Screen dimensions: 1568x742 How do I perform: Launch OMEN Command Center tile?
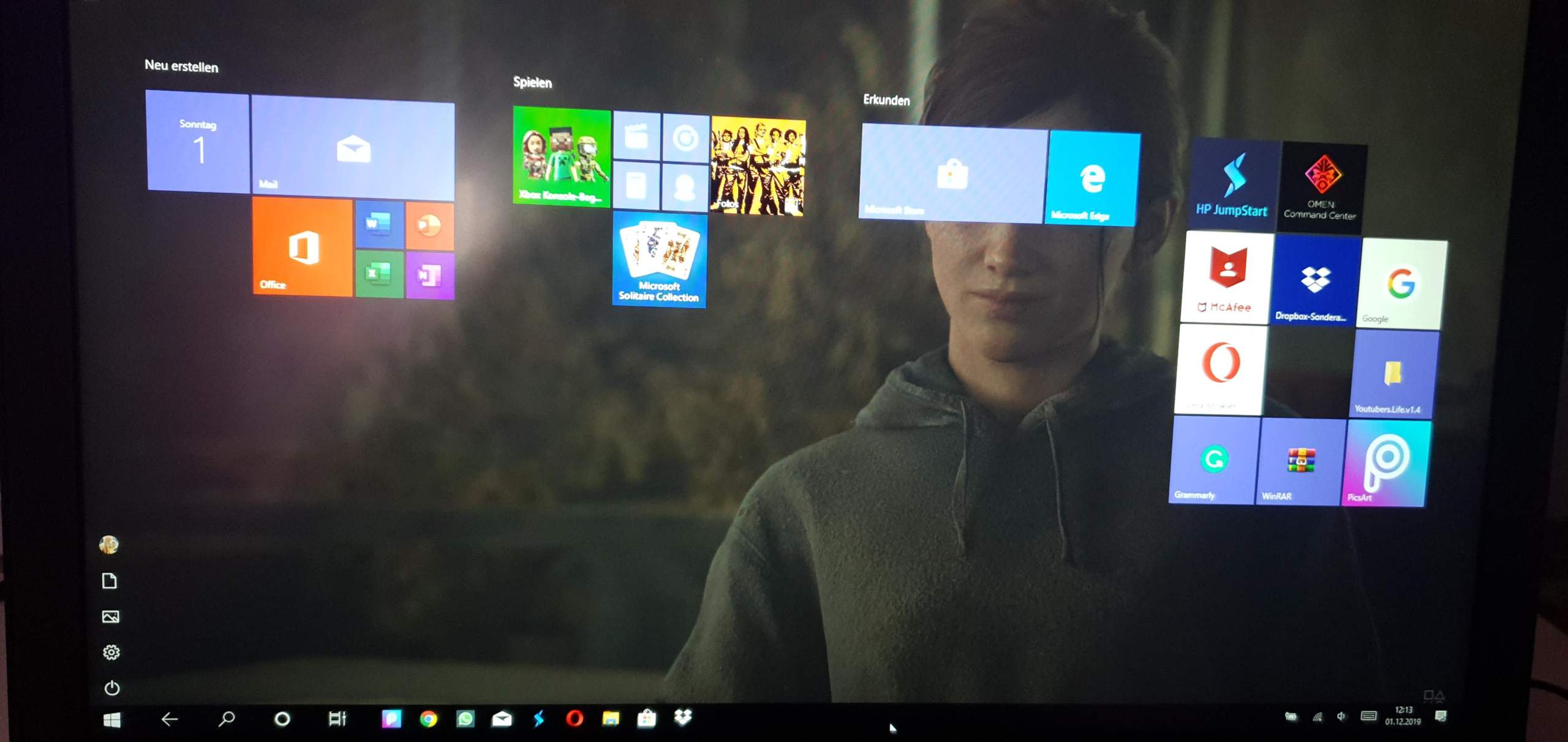point(1322,188)
